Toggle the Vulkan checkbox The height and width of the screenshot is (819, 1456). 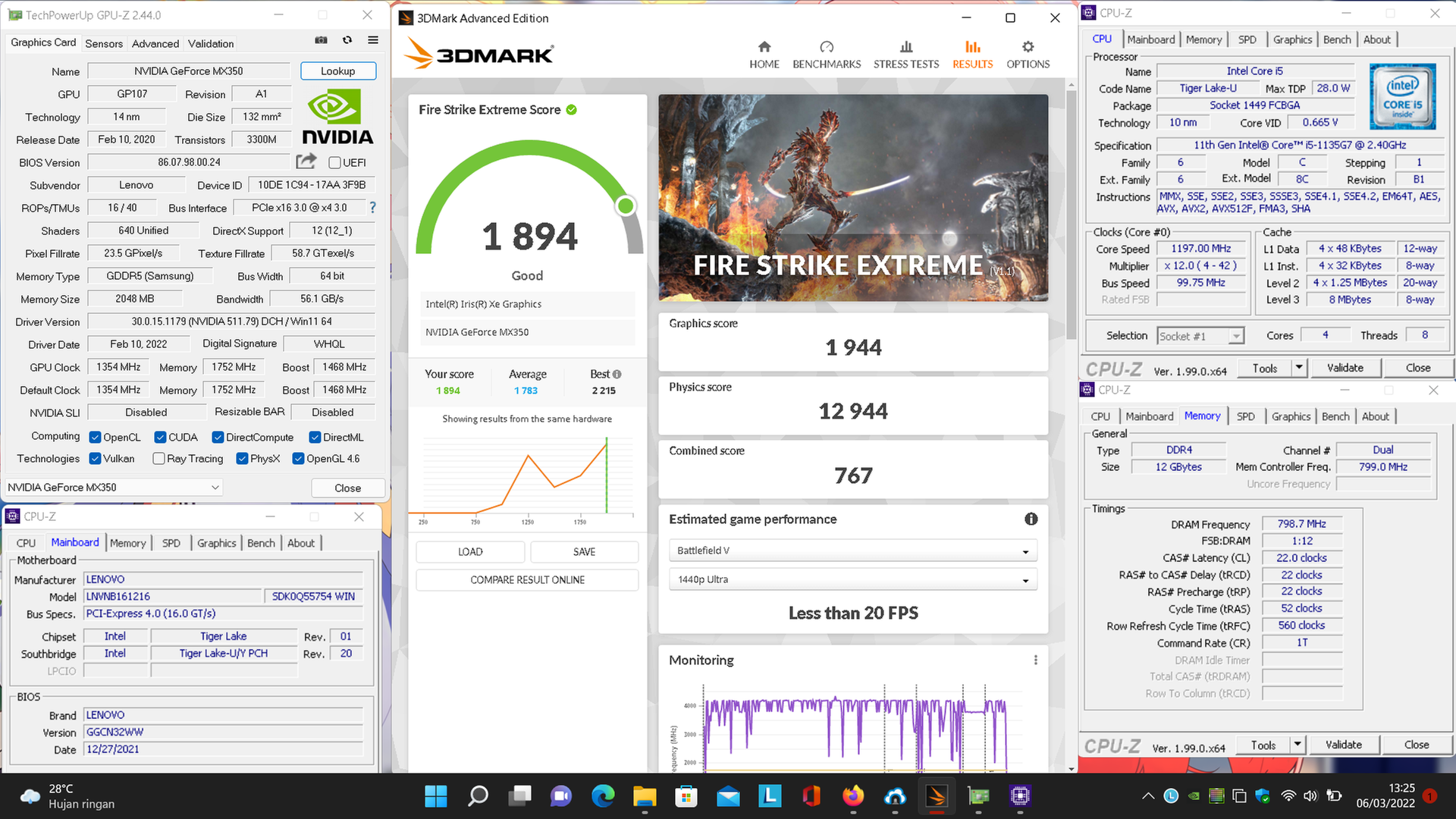point(96,458)
